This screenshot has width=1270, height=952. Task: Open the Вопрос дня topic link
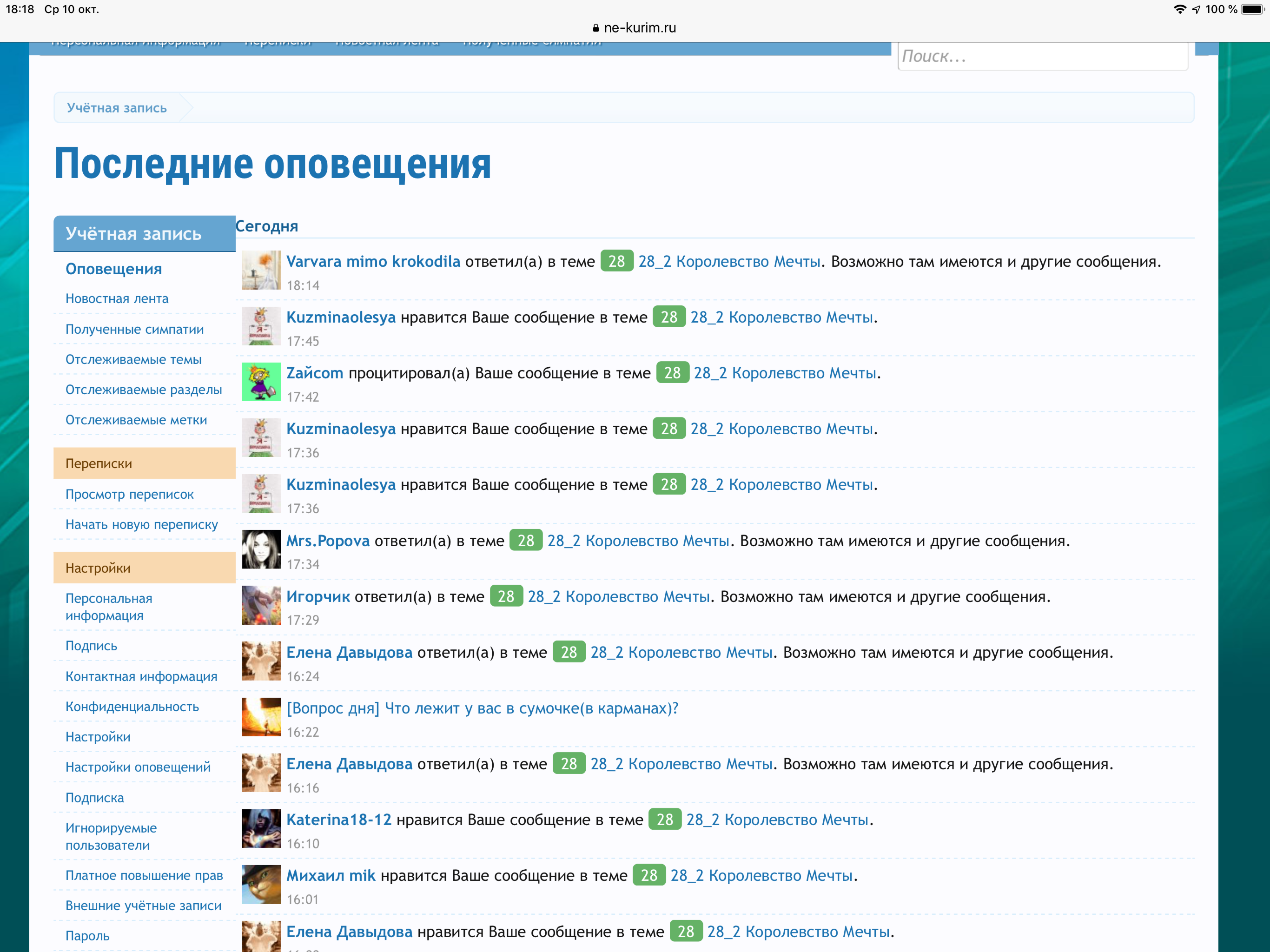482,708
